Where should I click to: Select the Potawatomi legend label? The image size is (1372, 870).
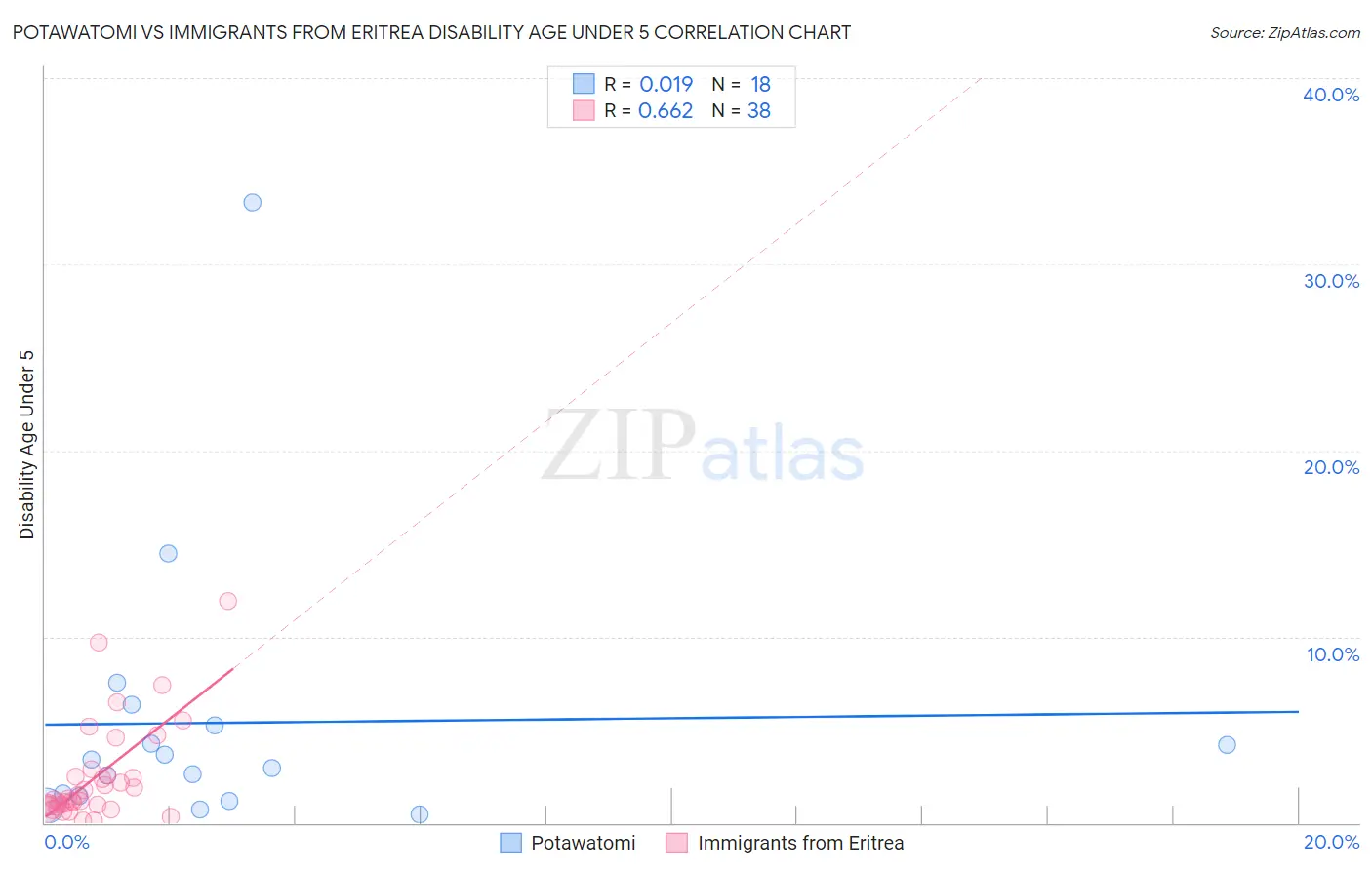coord(584,843)
